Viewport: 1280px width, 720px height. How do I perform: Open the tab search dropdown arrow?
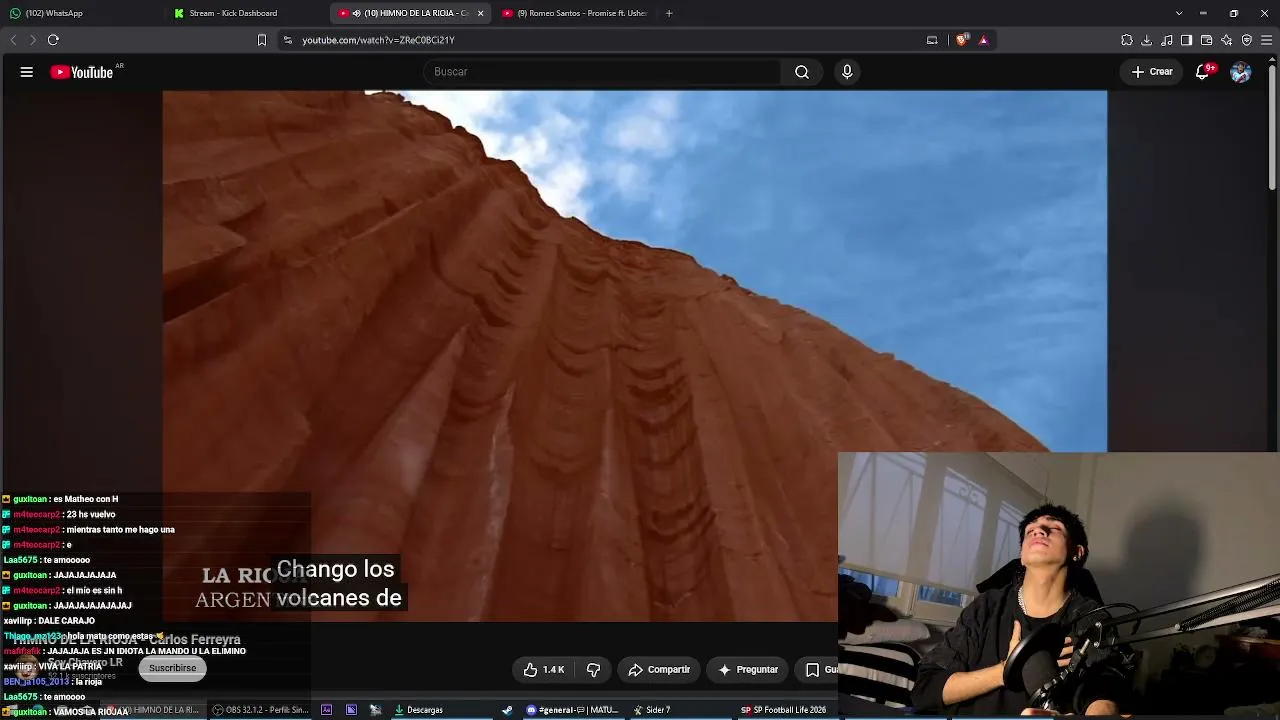1179,13
